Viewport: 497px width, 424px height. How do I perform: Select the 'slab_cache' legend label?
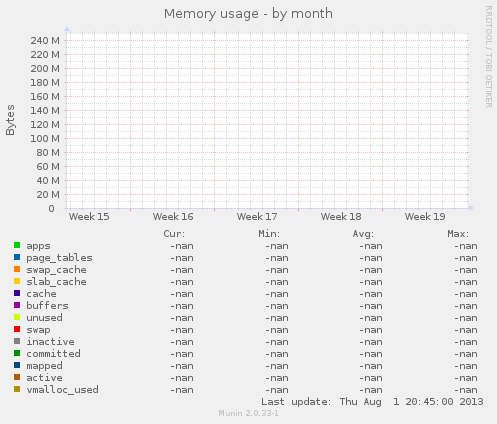click(56, 282)
